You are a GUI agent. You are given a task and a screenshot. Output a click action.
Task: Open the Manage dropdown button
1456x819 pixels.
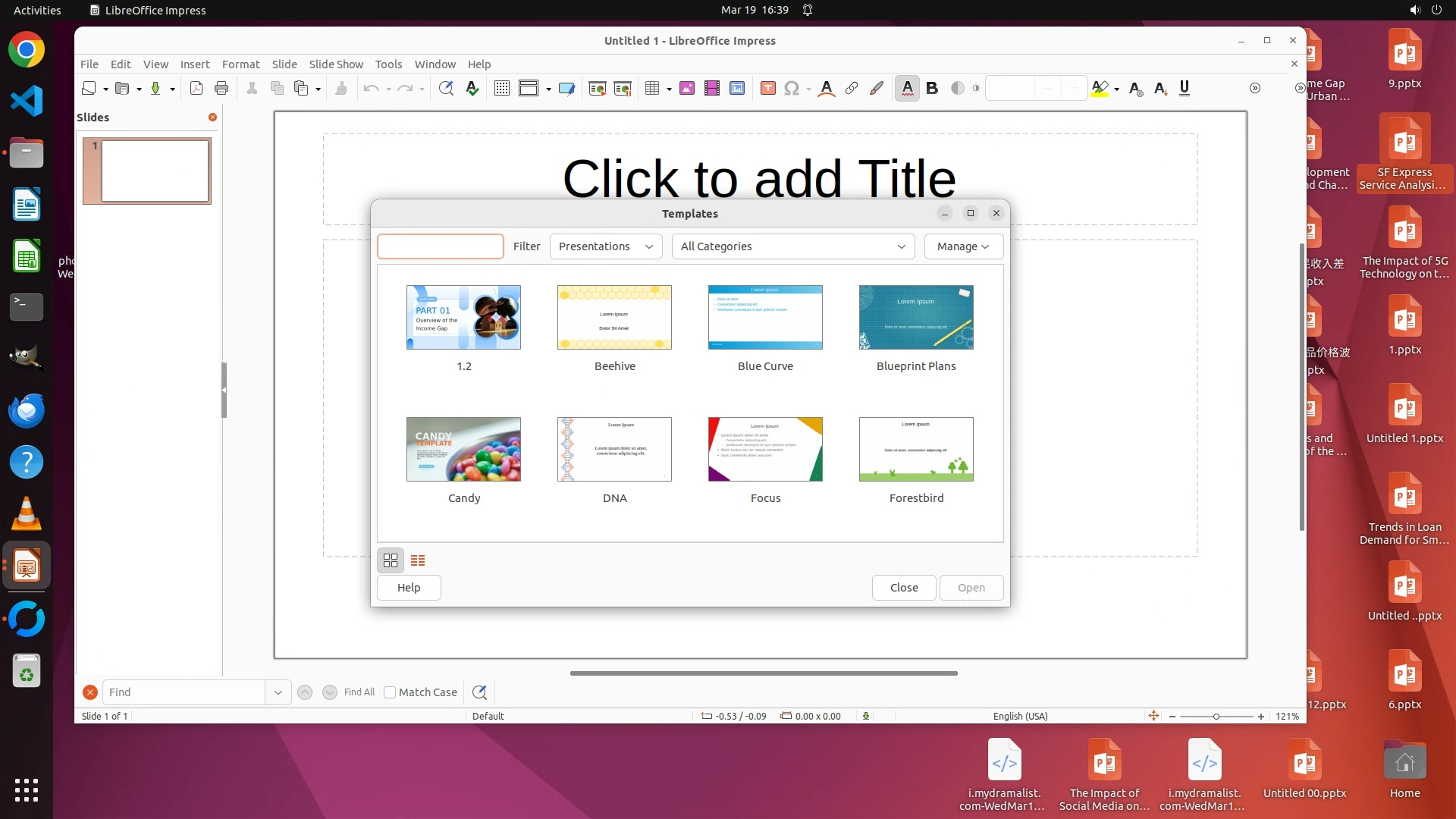(963, 246)
